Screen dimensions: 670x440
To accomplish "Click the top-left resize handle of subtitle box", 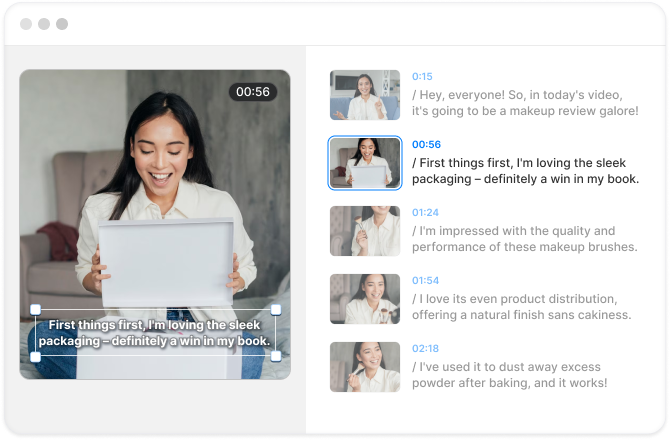I will point(36,309).
